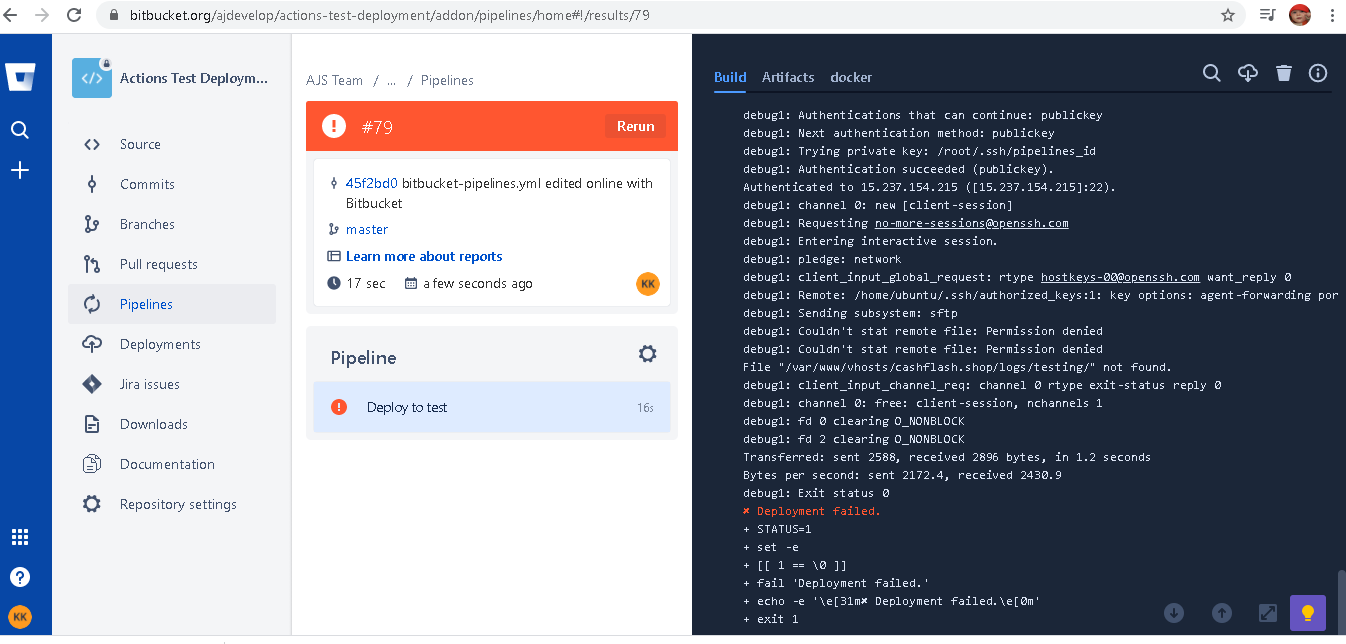The image size is (1346, 644).
Task: Jump to log top with up arrow
Action: (x=1221, y=612)
